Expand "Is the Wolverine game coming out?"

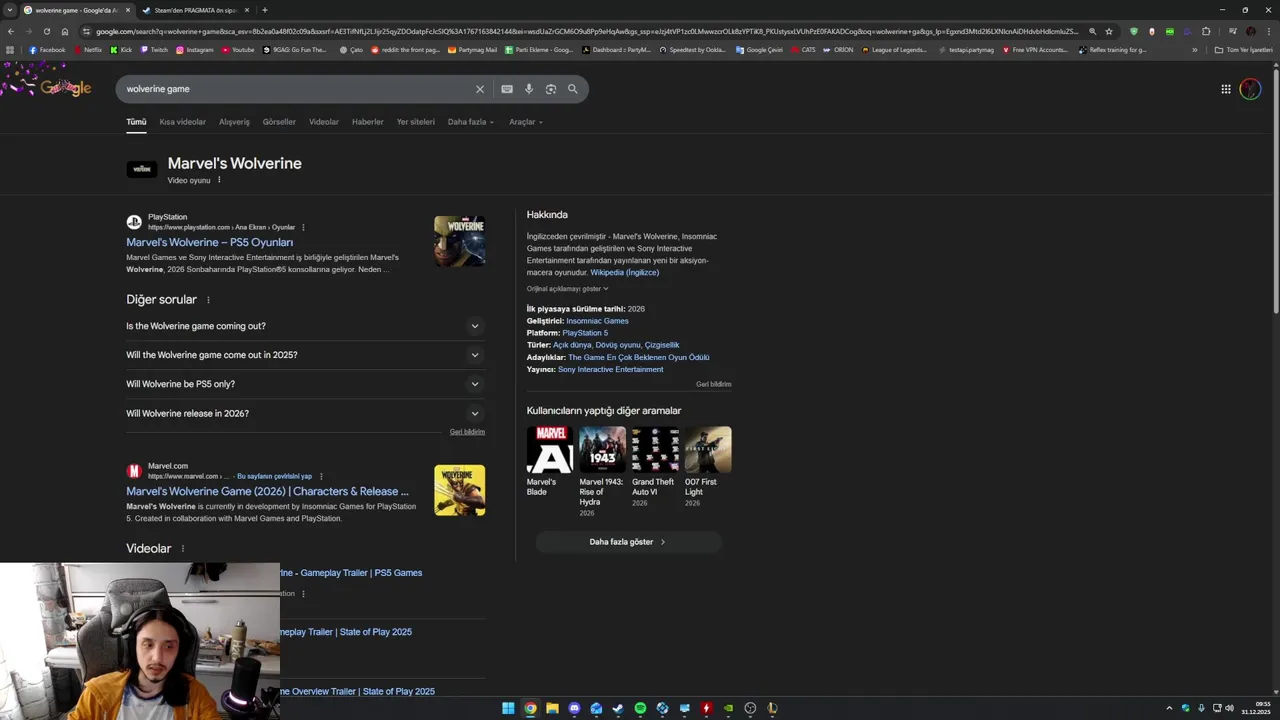coord(305,326)
